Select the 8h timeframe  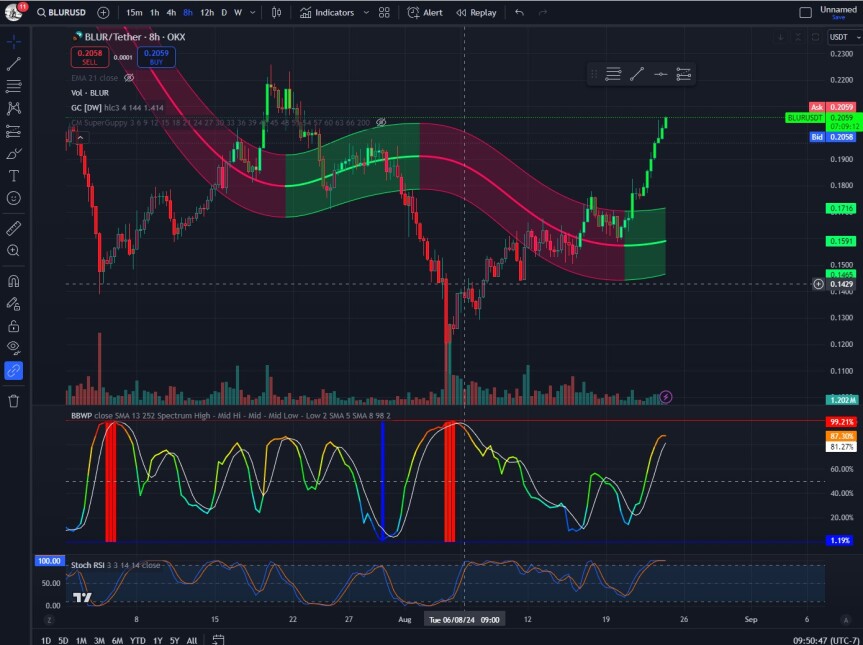coord(188,13)
